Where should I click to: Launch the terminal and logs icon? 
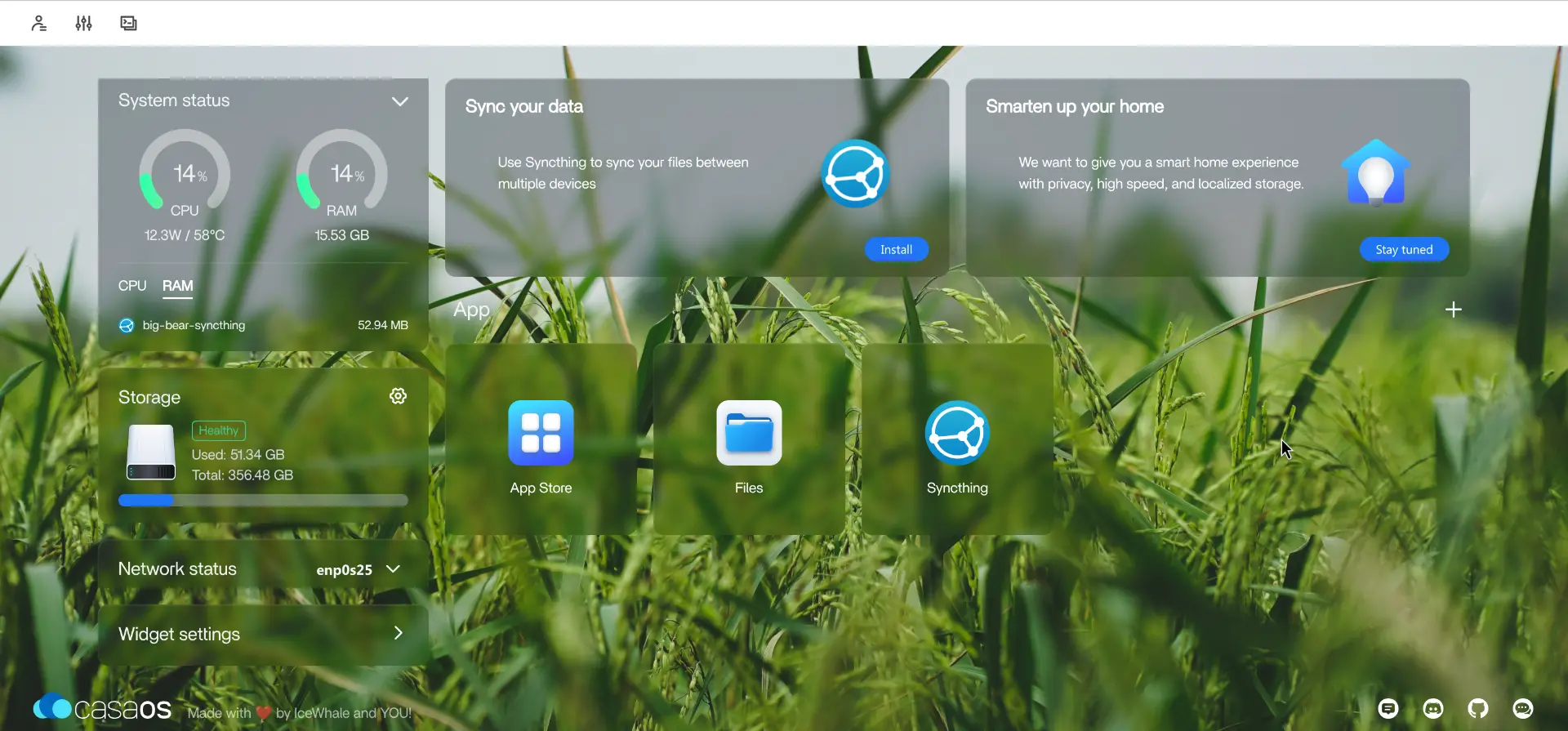(128, 23)
